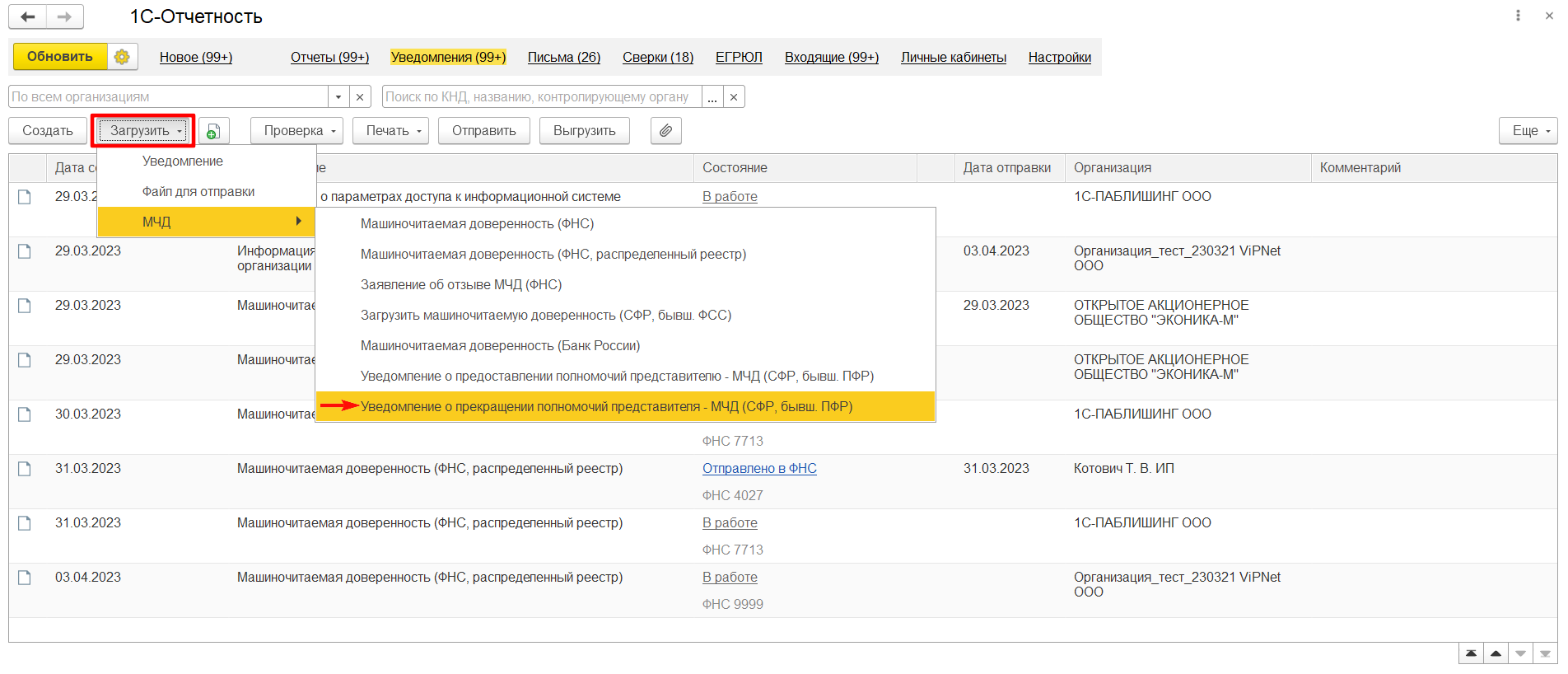Open the Сверки (18) section

pos(658,58)
